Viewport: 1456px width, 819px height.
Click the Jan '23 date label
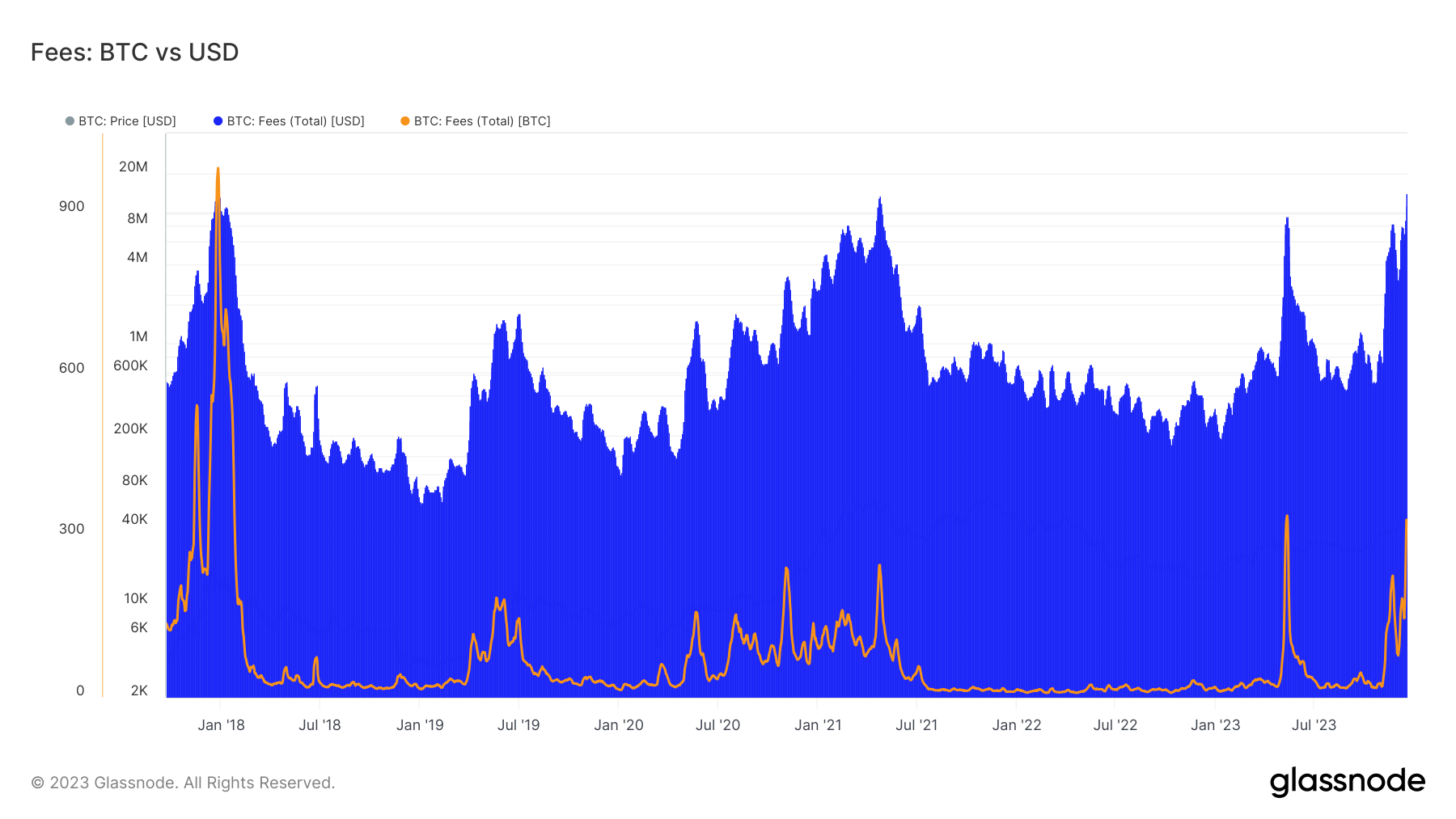(x=1216, y=725)
